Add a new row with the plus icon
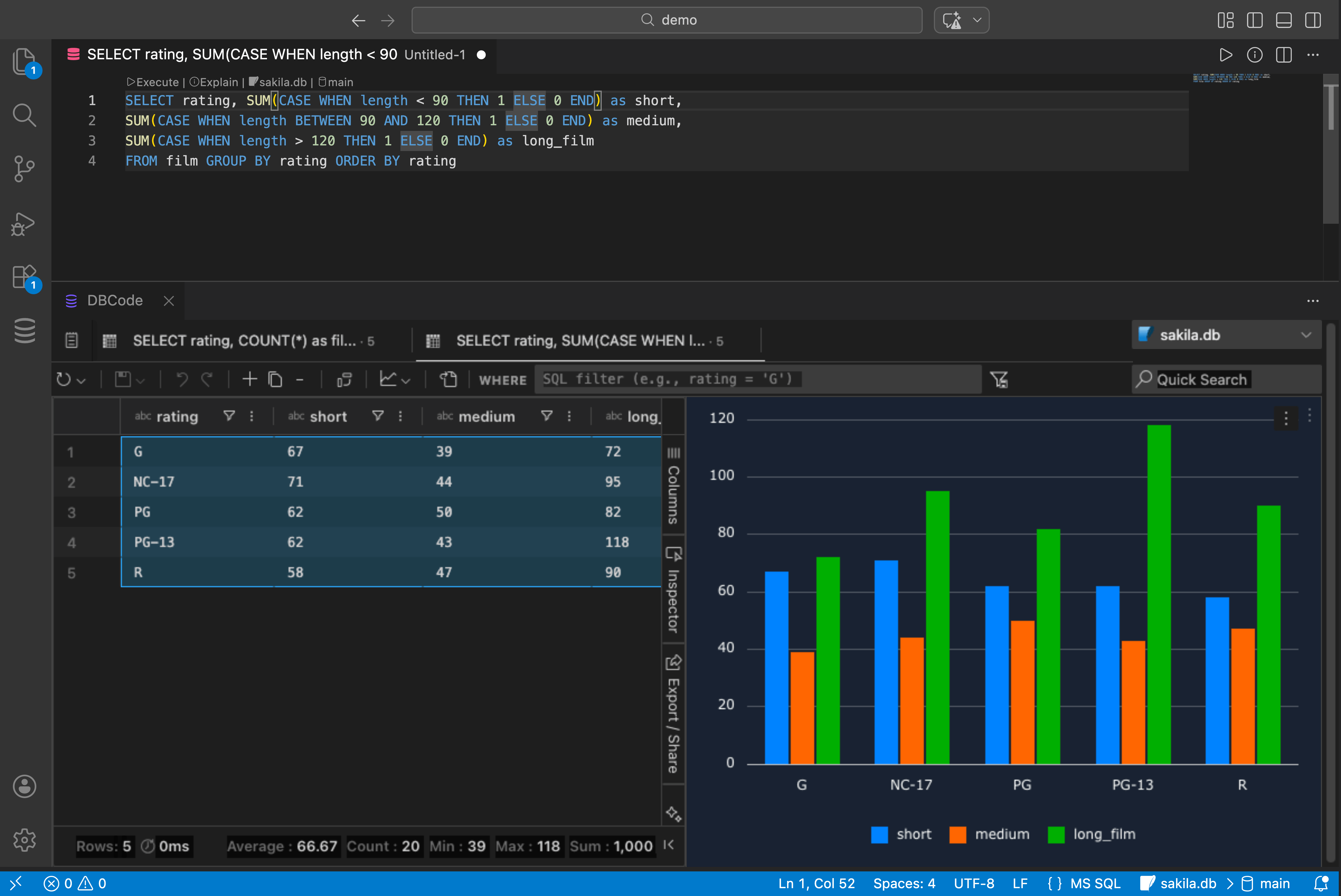This screenshot has height=896, width=1341. pyautogui.click(x=250, y=379)
